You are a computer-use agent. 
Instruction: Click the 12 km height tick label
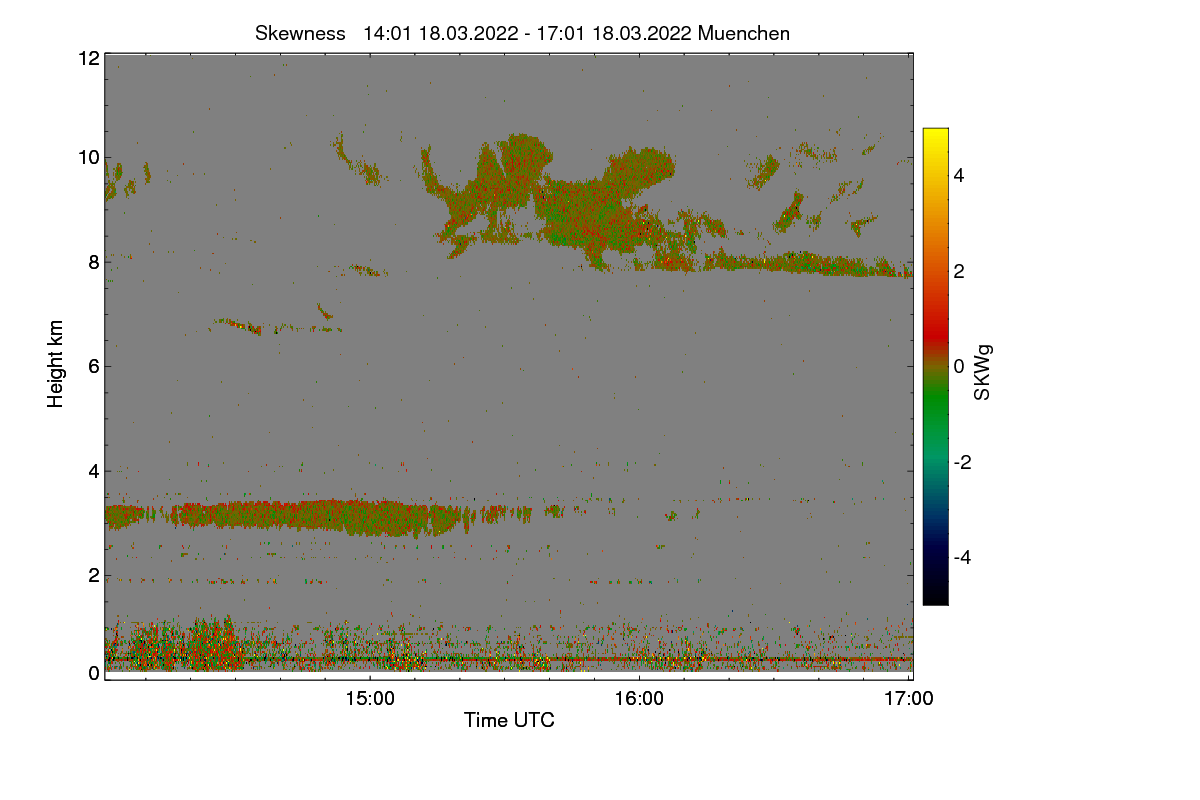(88, 58)
